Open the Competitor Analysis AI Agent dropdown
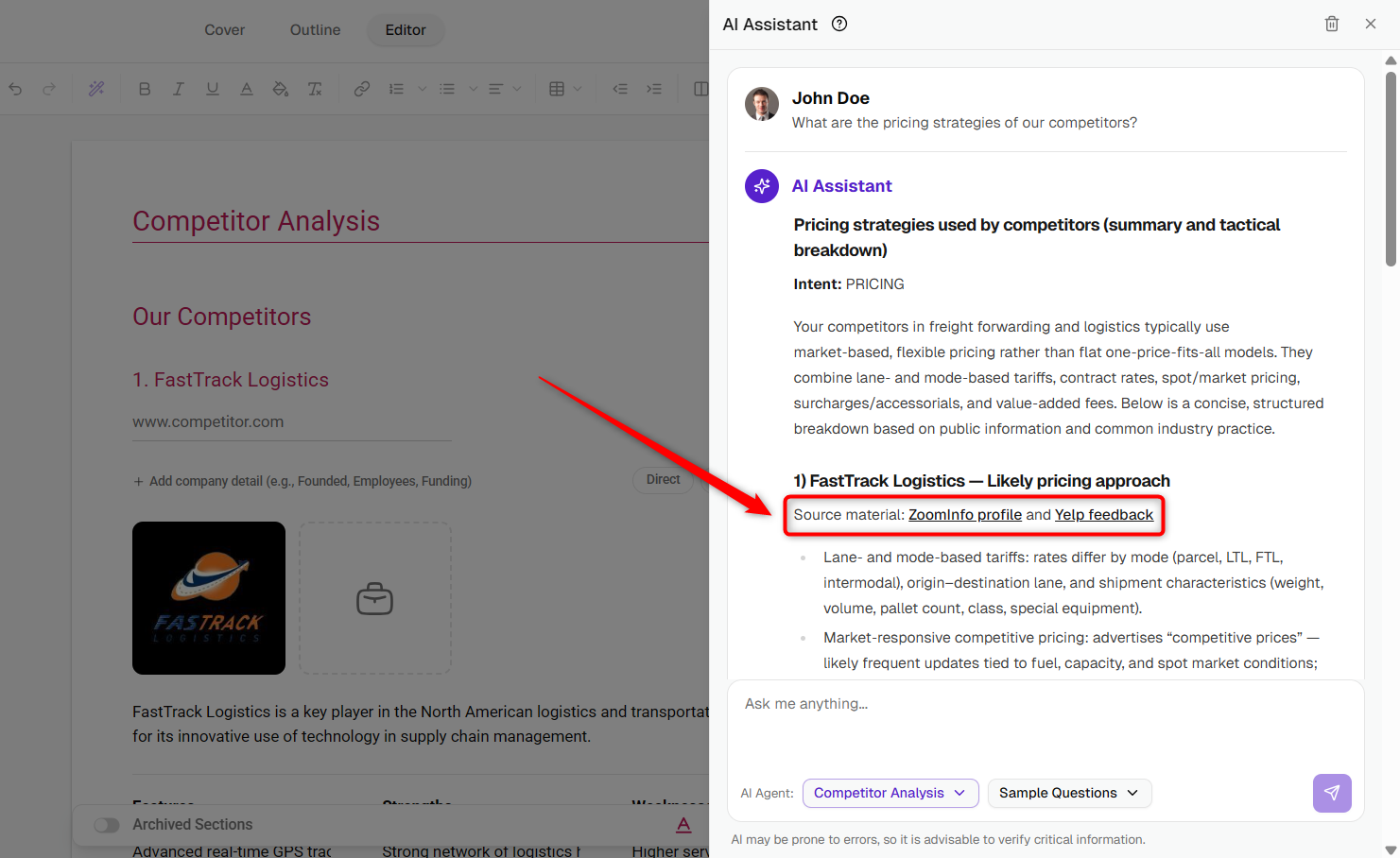The image size is (1400, 858). [890, 793]
